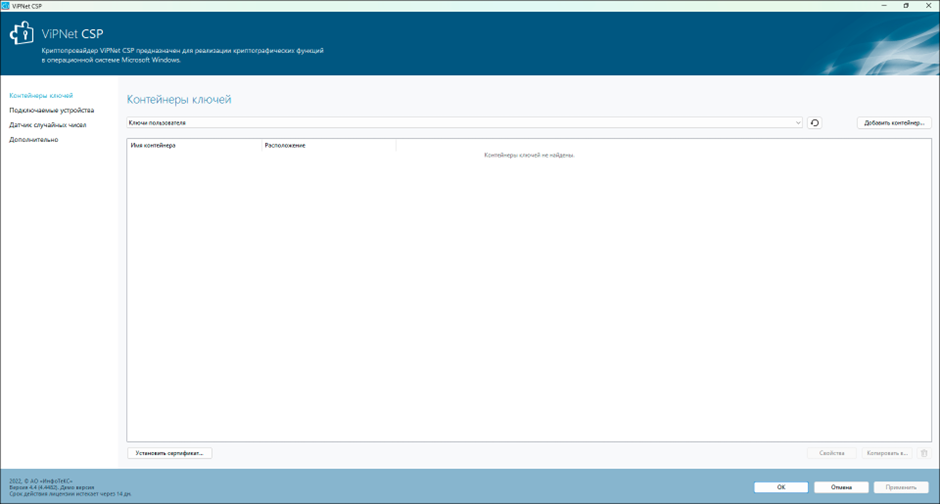Sort by Расположение column header
The image size is (940, 504).
pyautogui.click(x=329, y=146)
